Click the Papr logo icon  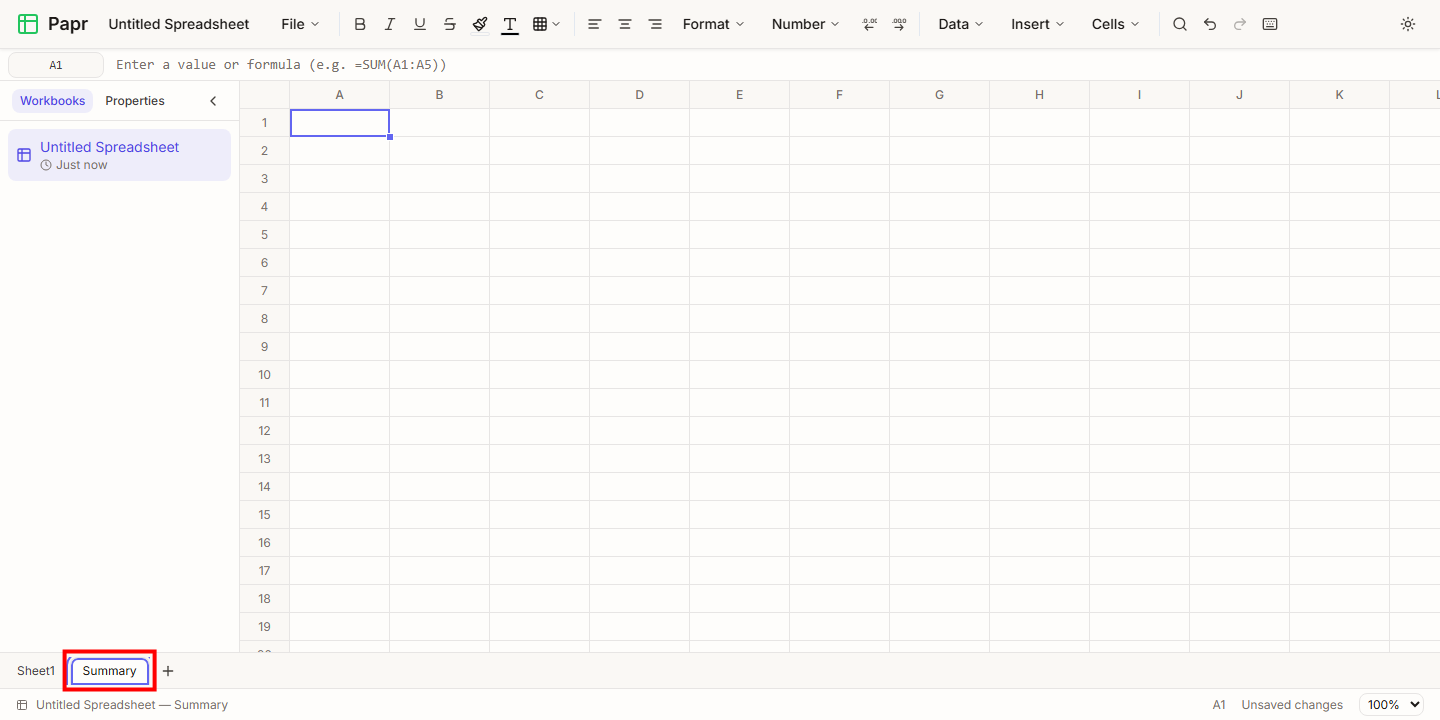(x=28, y=24)
